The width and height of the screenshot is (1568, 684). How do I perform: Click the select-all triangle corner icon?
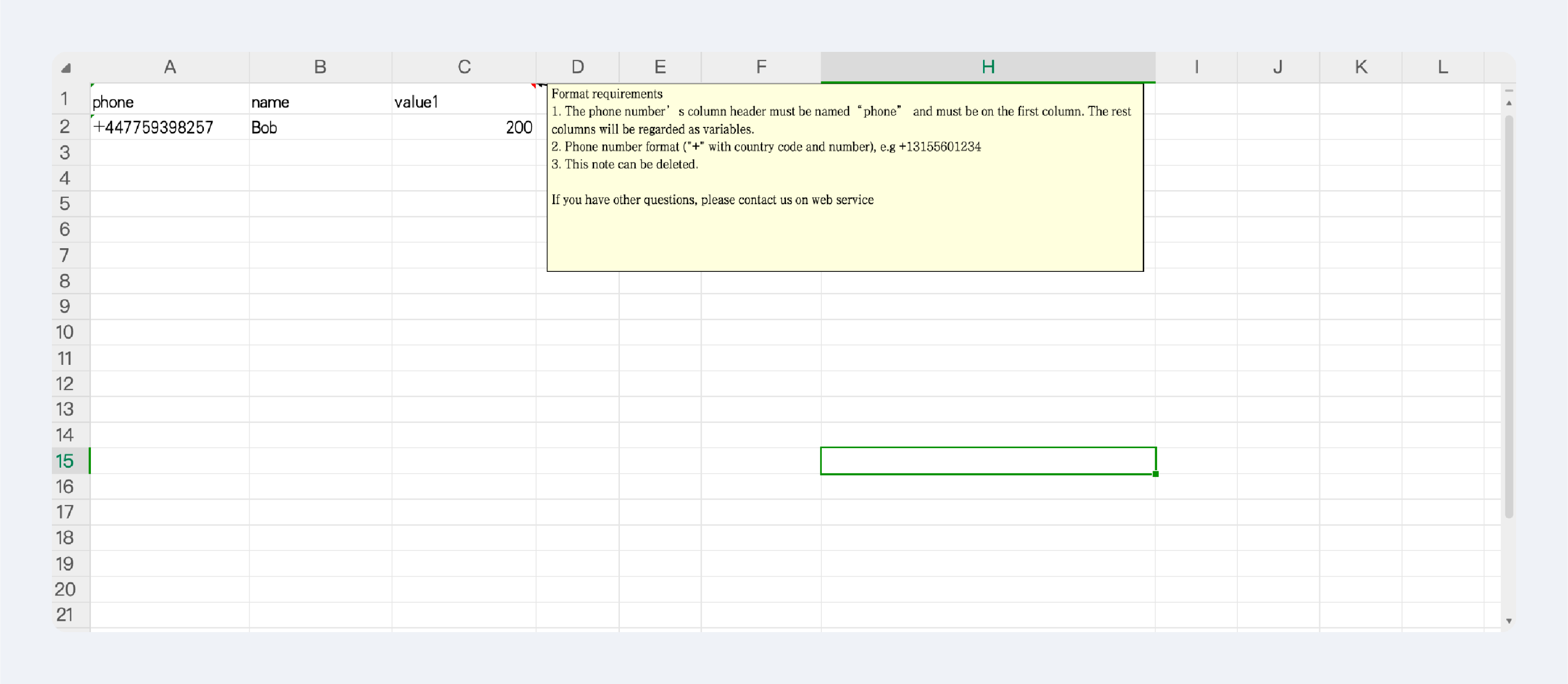point(66,68)
